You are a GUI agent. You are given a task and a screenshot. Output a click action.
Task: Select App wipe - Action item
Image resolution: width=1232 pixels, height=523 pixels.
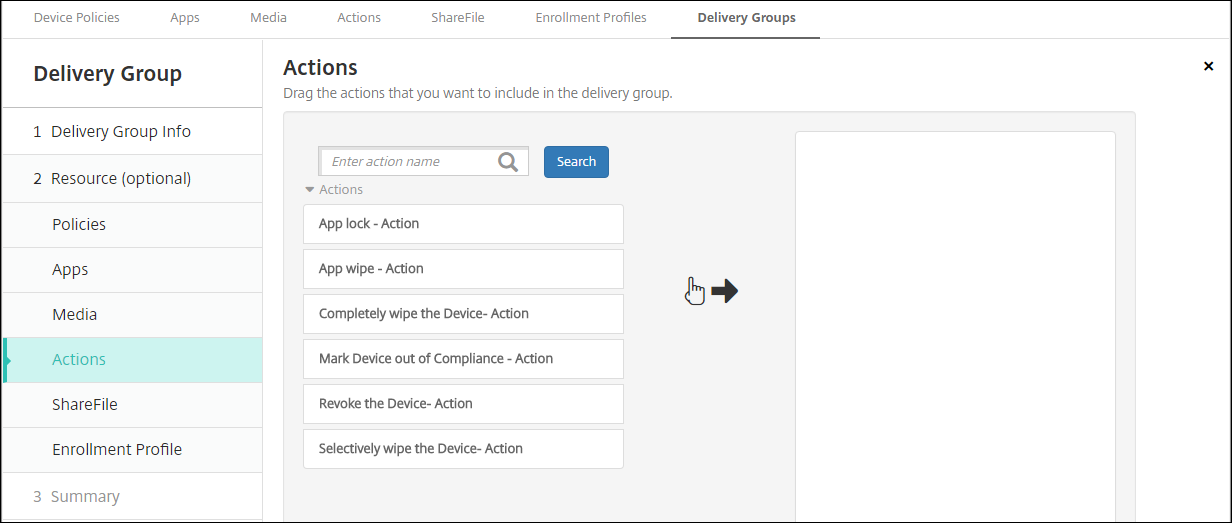463,269
